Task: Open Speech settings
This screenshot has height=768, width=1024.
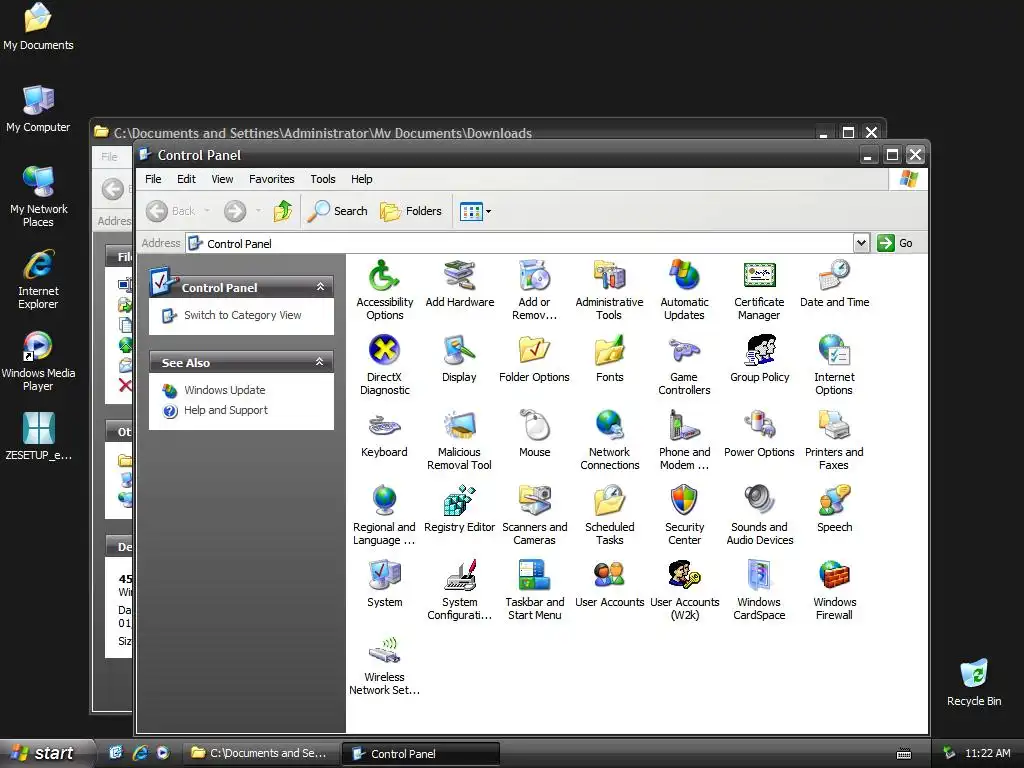Action: (x=834, y=509)
